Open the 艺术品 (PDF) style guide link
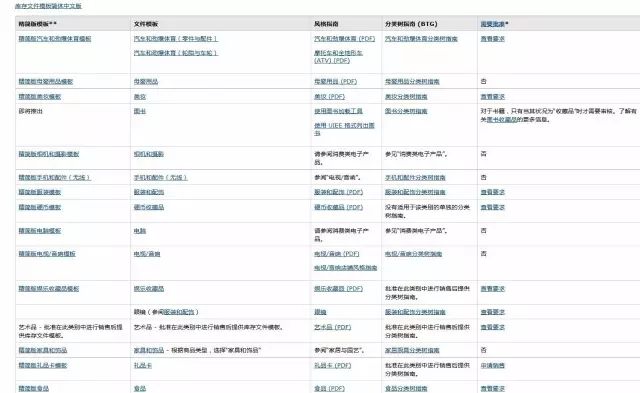 (332, 327)
